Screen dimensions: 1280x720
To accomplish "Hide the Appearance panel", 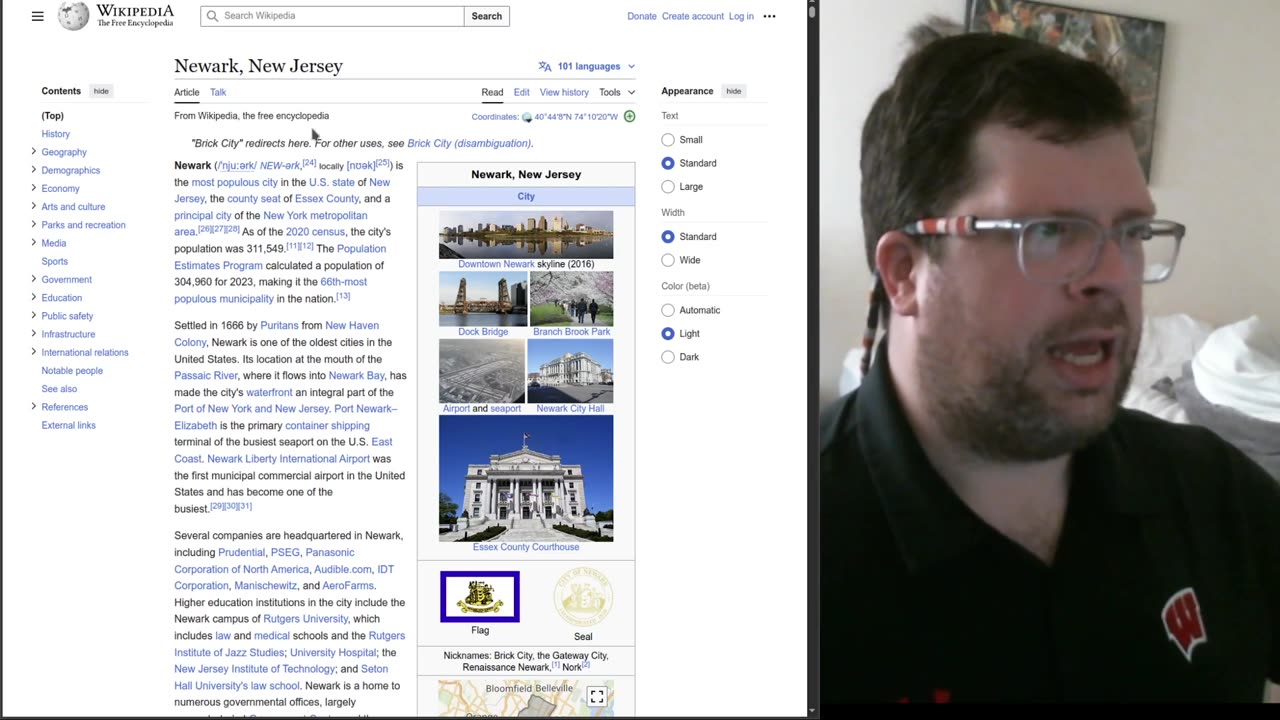I will click(x=734, y=91).
